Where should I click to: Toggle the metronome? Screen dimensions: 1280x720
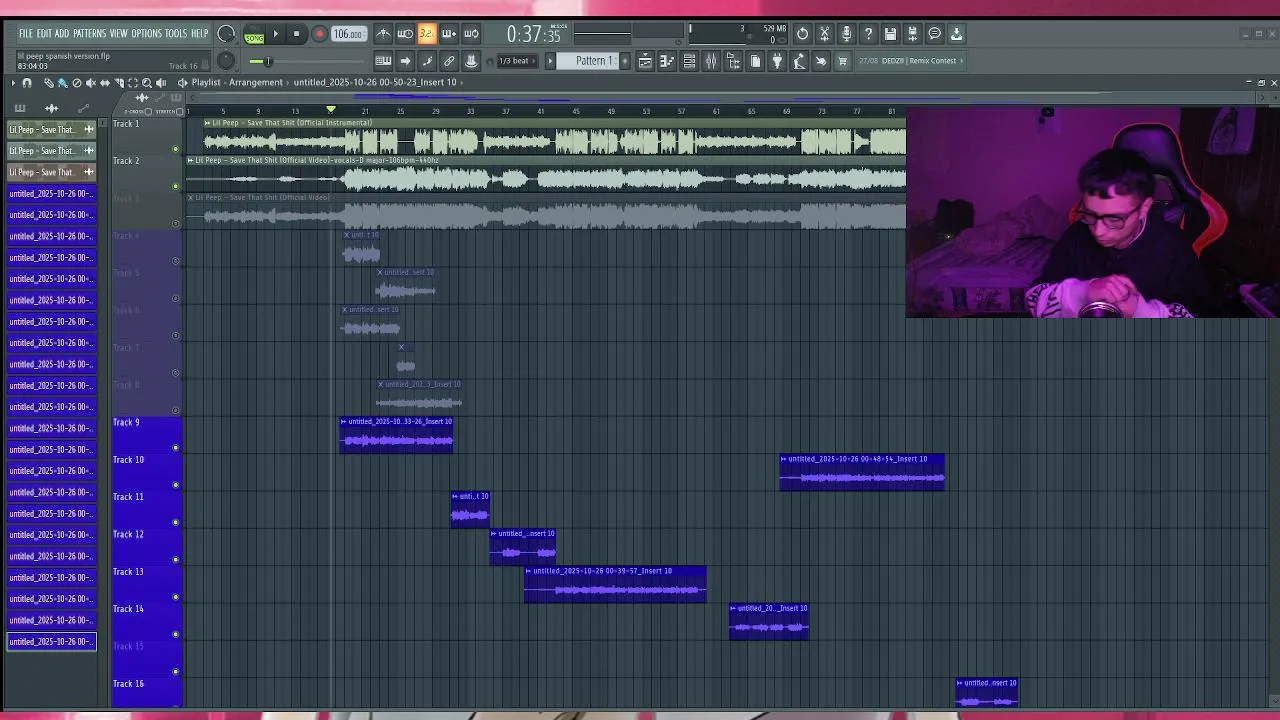[383, 33]
